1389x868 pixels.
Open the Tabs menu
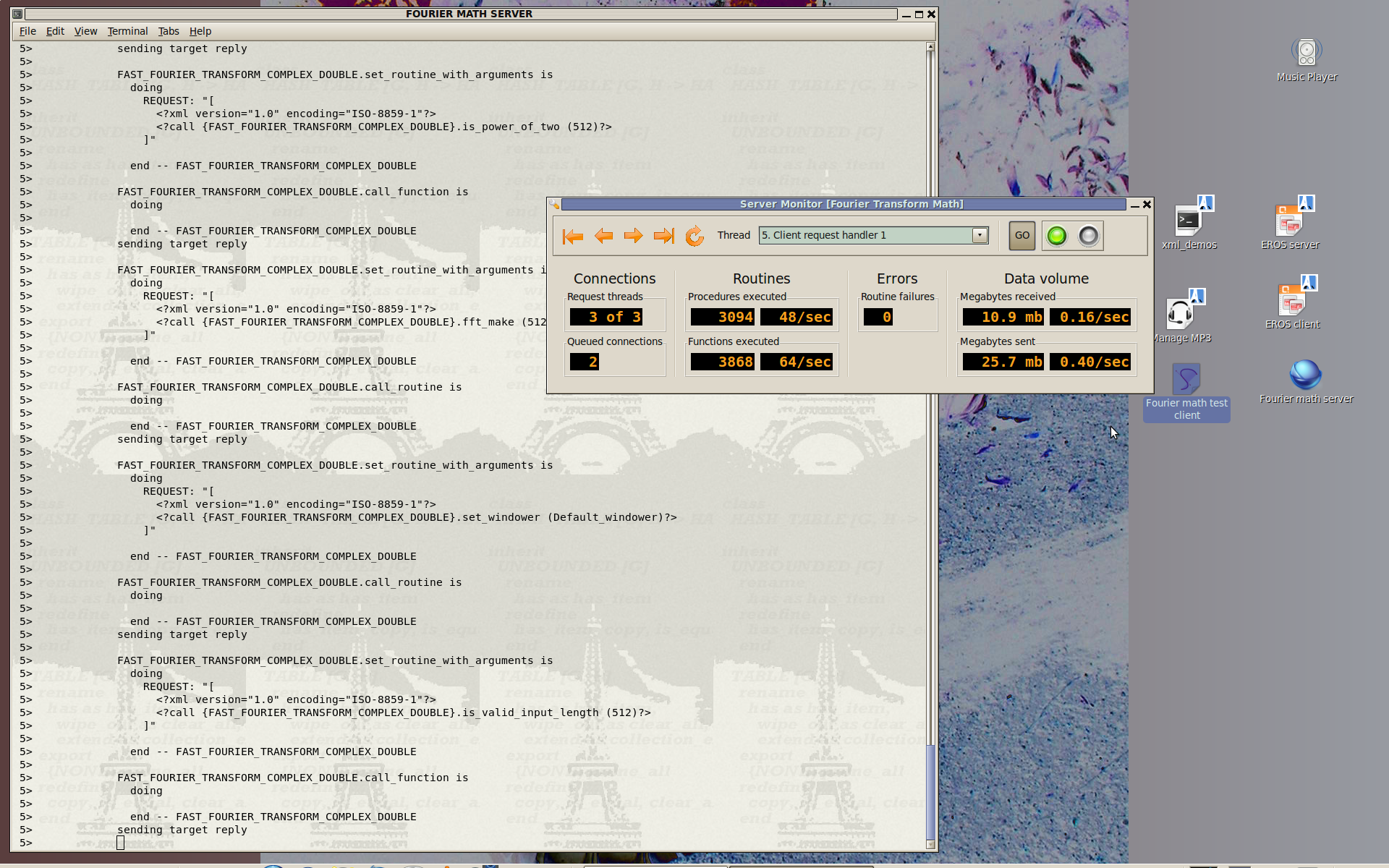[169, 31]
